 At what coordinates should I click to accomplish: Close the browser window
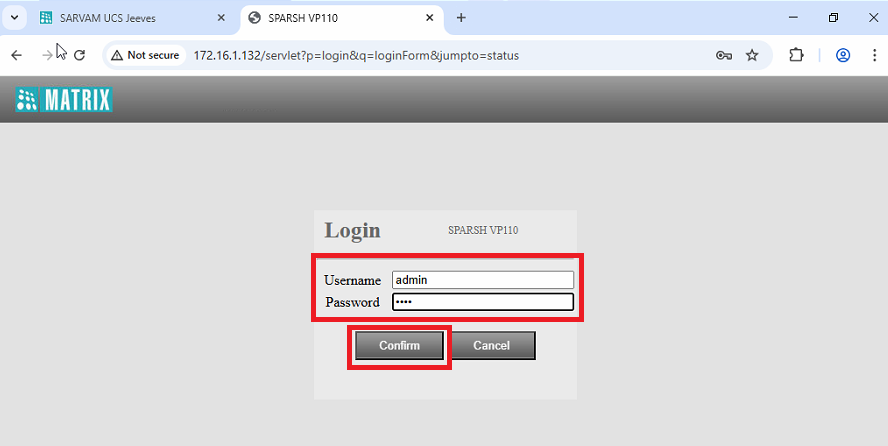pyautogui.click(x=873, y=18)
